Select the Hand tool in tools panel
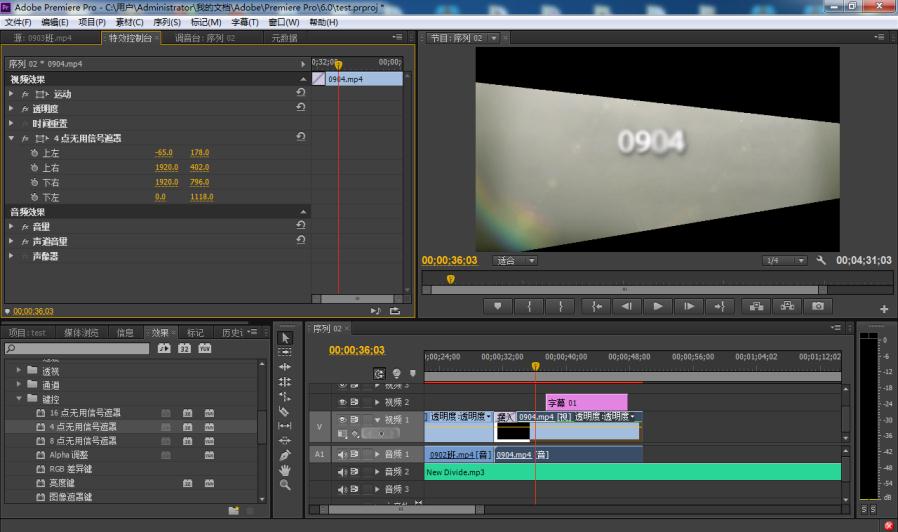This screenshot has width=898, height=532. coord(284,470)
